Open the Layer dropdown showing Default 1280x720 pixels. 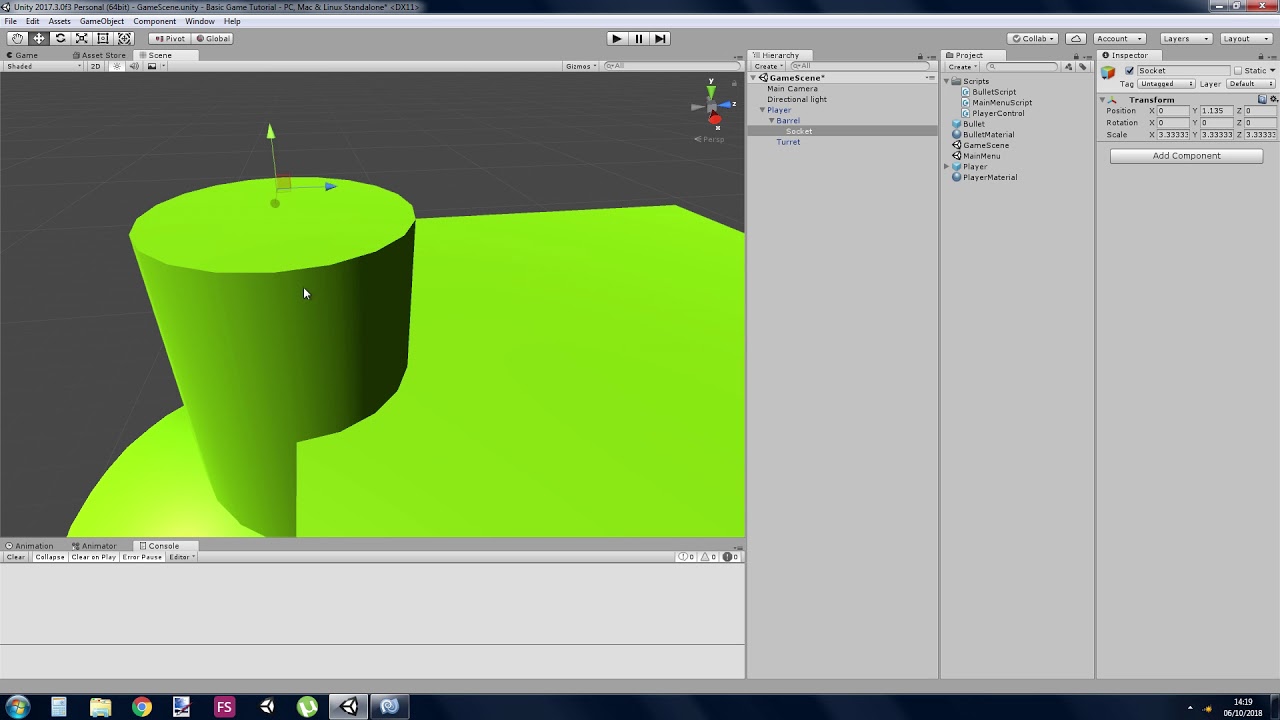click(1251, 84)
